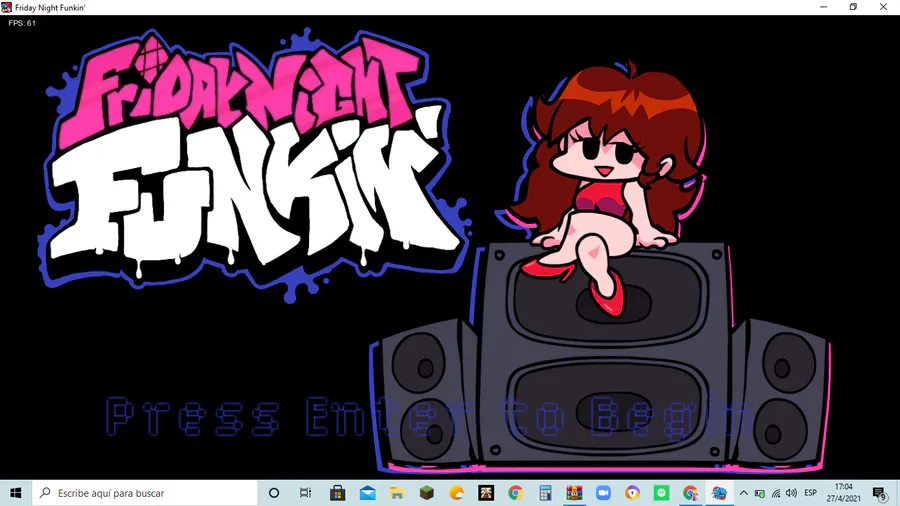Viewport: 900px width, 506px height.
Task: Change the ESP input language
Action: pos(810,493)
